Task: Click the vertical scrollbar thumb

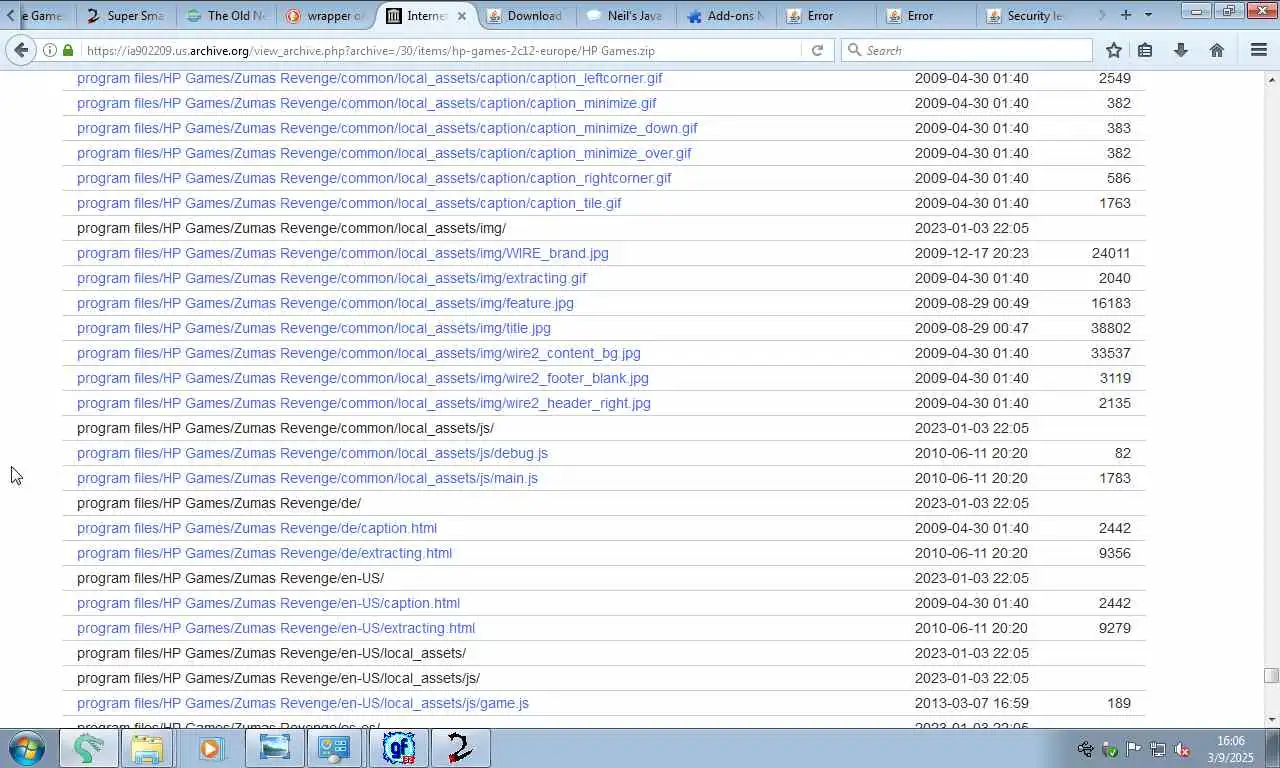Action: coord(1271,676)
